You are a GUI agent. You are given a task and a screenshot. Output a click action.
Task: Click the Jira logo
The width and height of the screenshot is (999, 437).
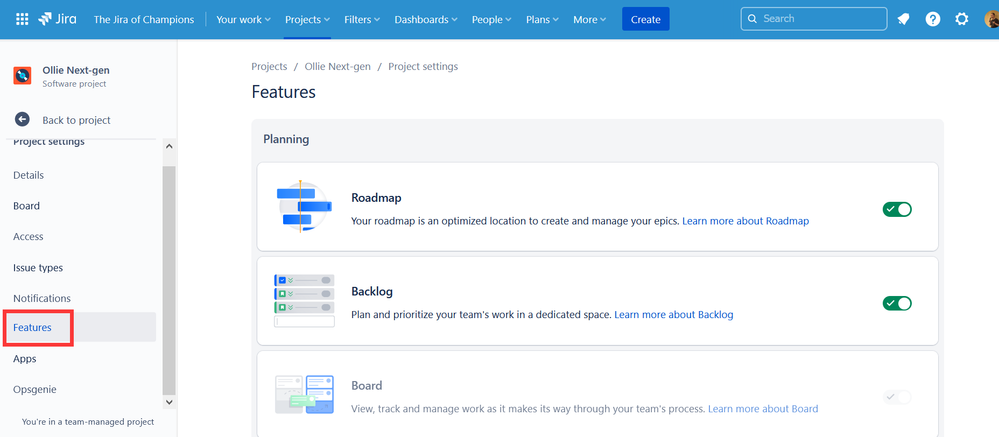click(57, 19)
